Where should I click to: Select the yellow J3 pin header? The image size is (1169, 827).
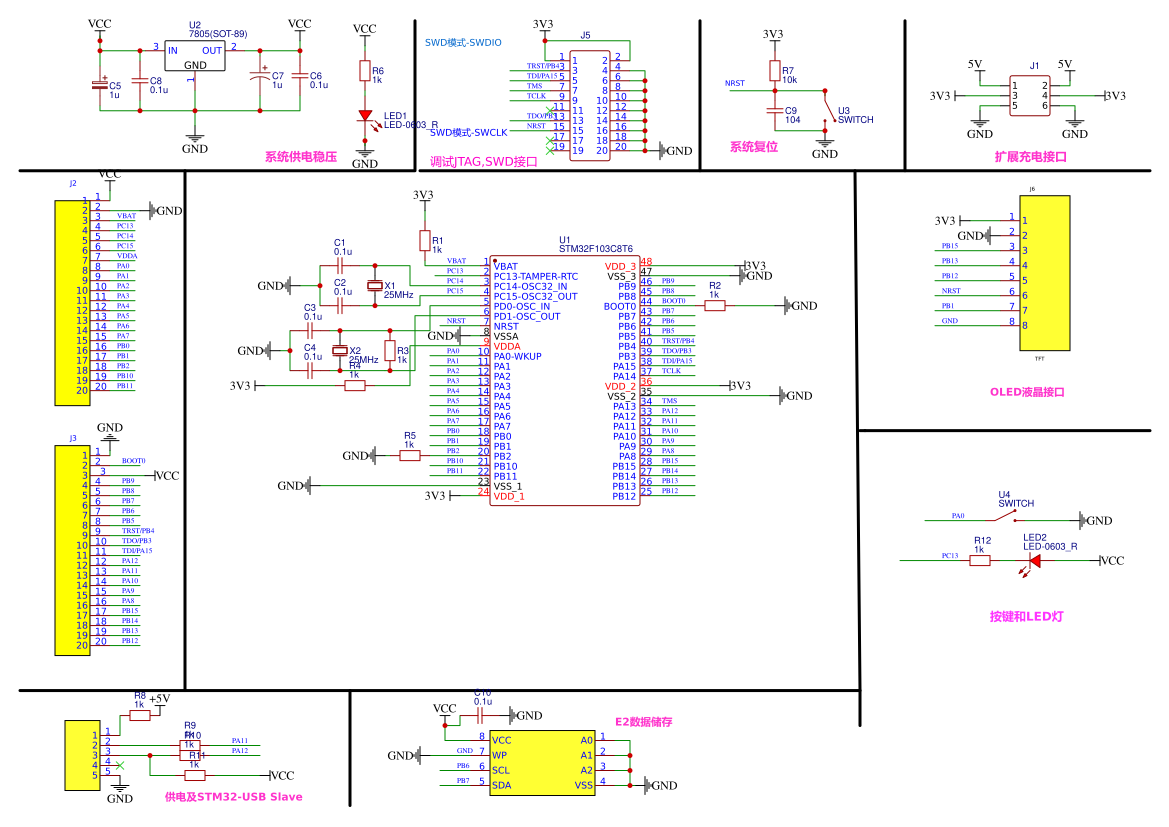click(71, 552)
